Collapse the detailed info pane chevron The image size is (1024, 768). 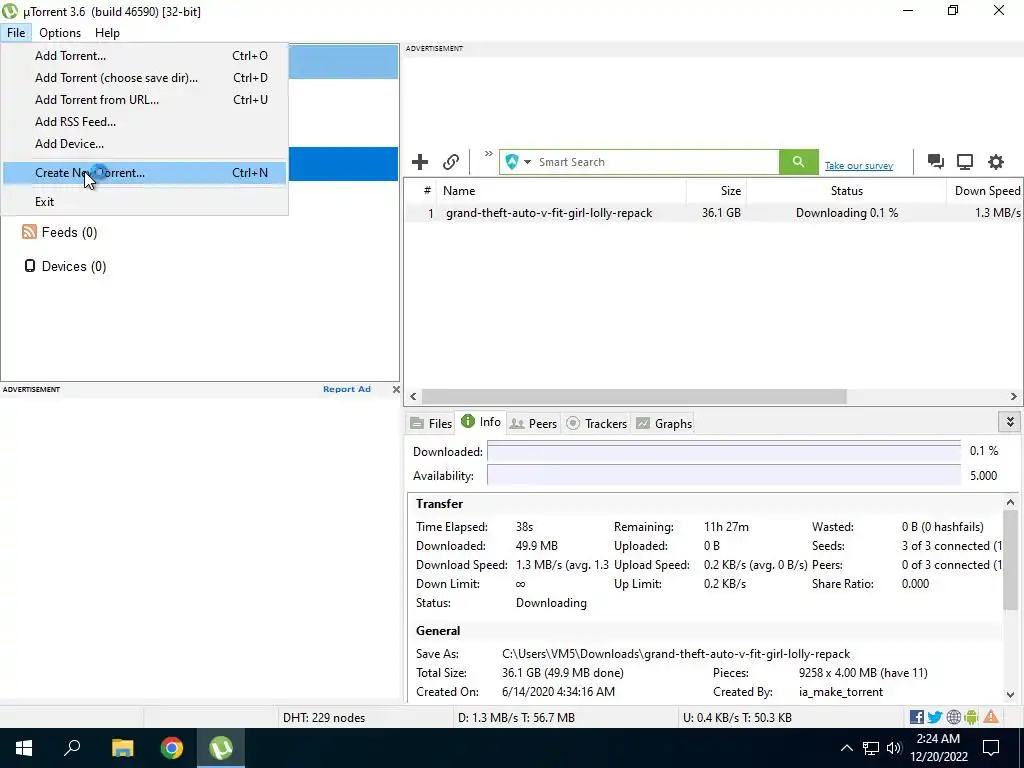1010,422
